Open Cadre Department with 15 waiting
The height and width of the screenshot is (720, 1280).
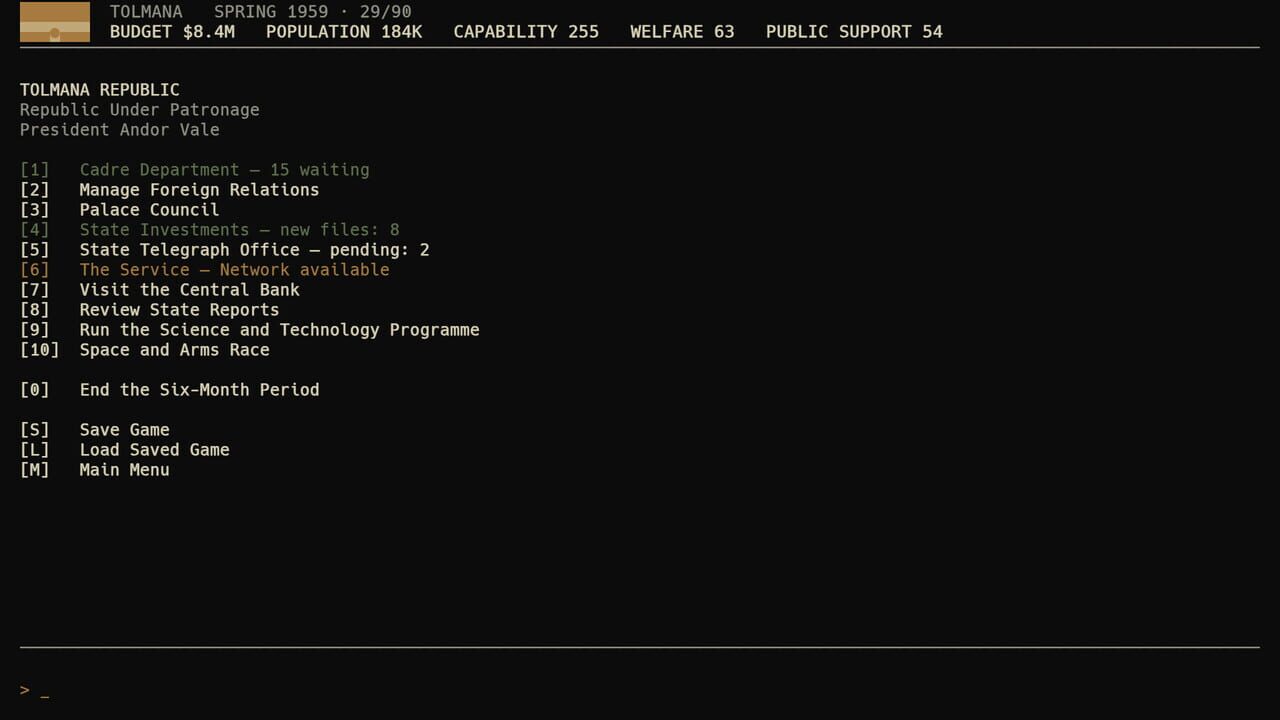point(195,170)
